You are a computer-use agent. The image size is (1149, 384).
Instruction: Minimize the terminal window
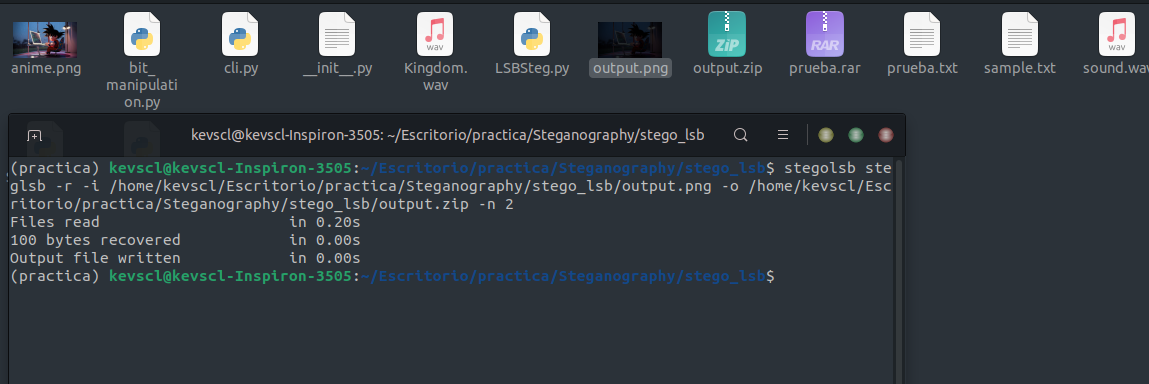pos(826,135)
